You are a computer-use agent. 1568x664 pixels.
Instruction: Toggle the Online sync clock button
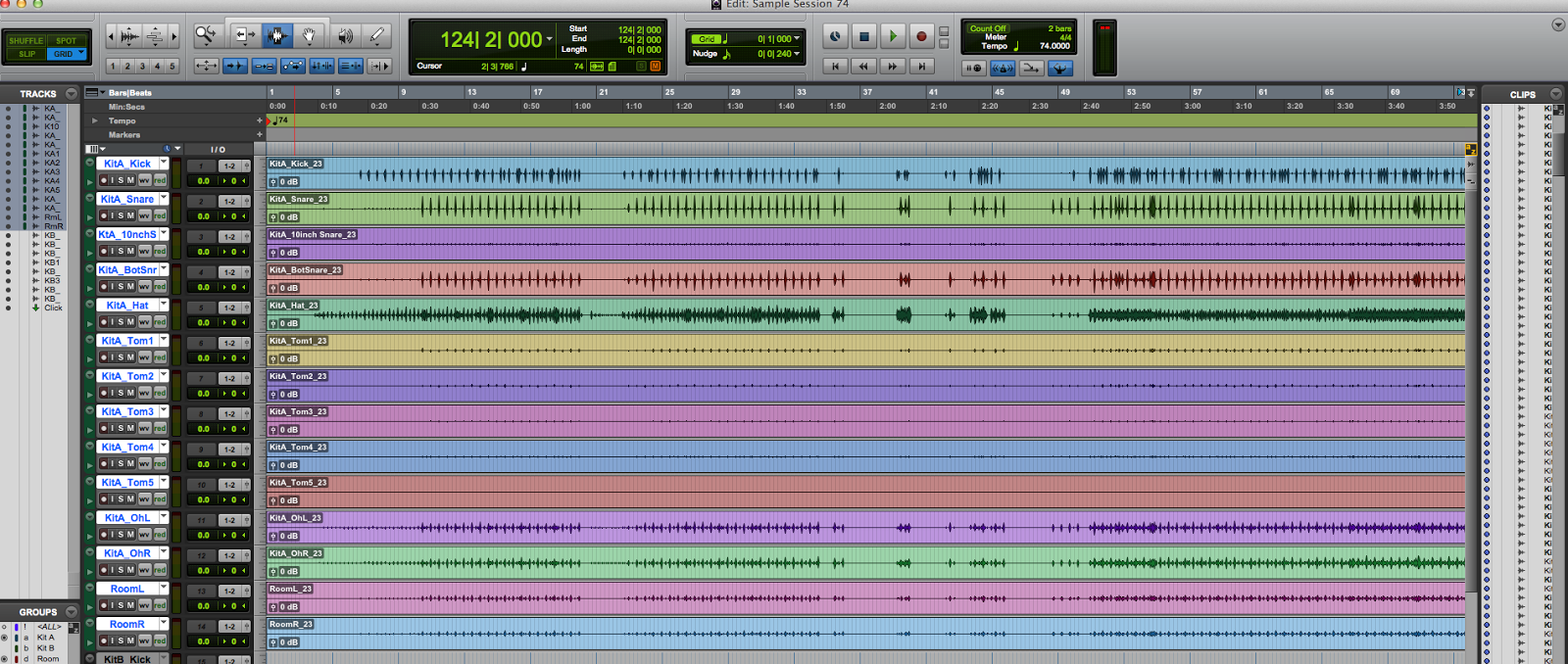tap(835, 37)
